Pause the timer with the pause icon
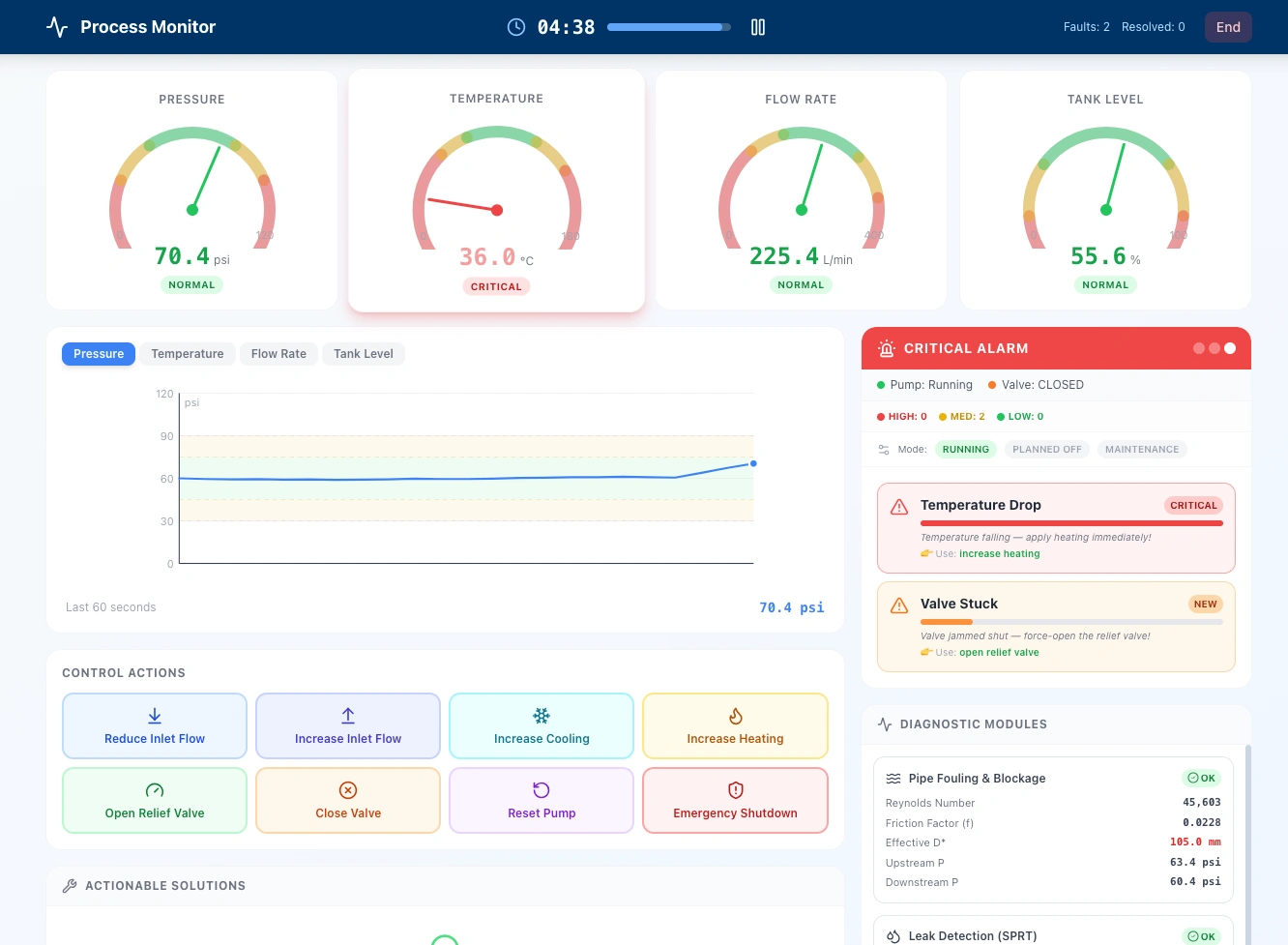The image size is (1288, 945). tap(758, 27)
